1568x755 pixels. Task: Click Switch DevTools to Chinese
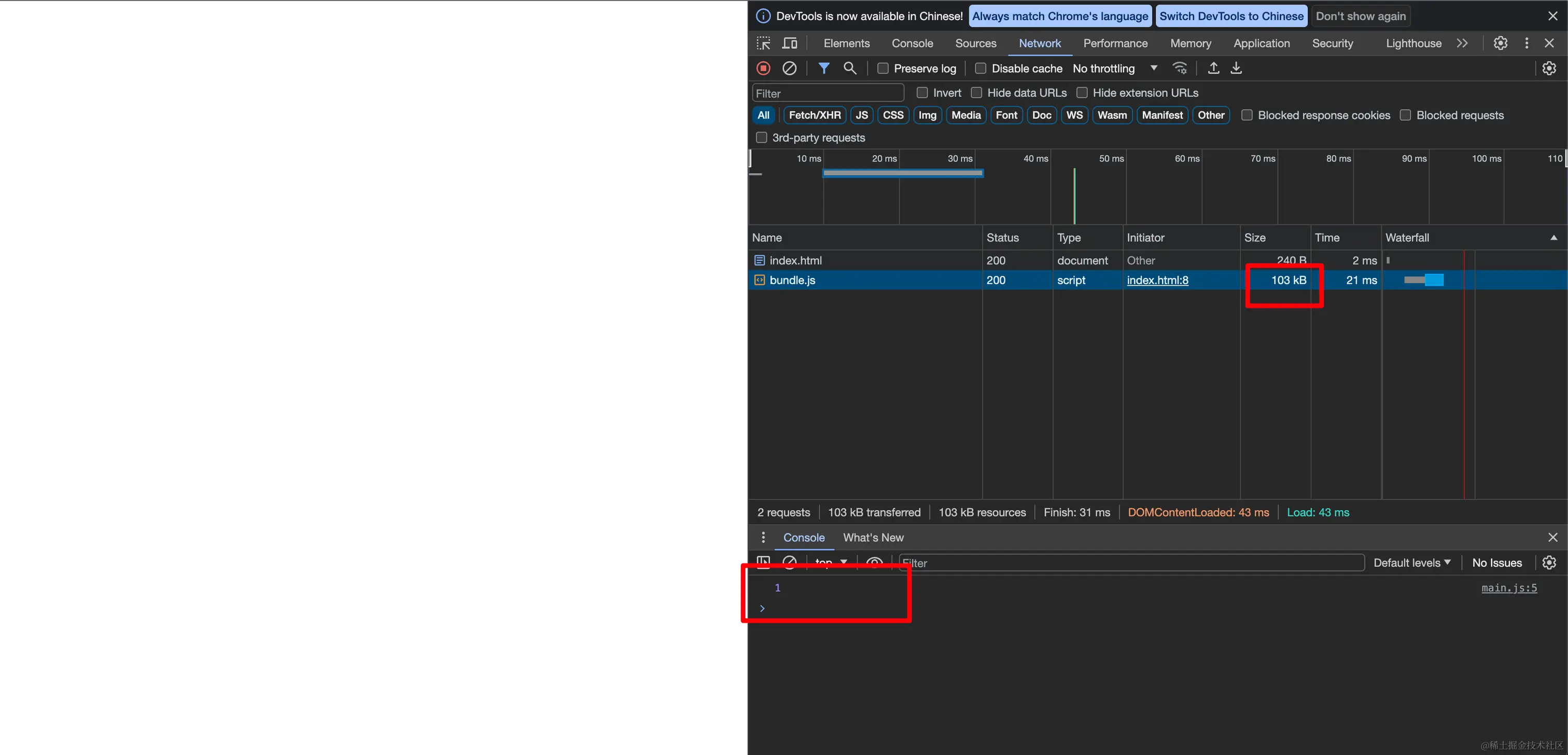pos(1231,17)
